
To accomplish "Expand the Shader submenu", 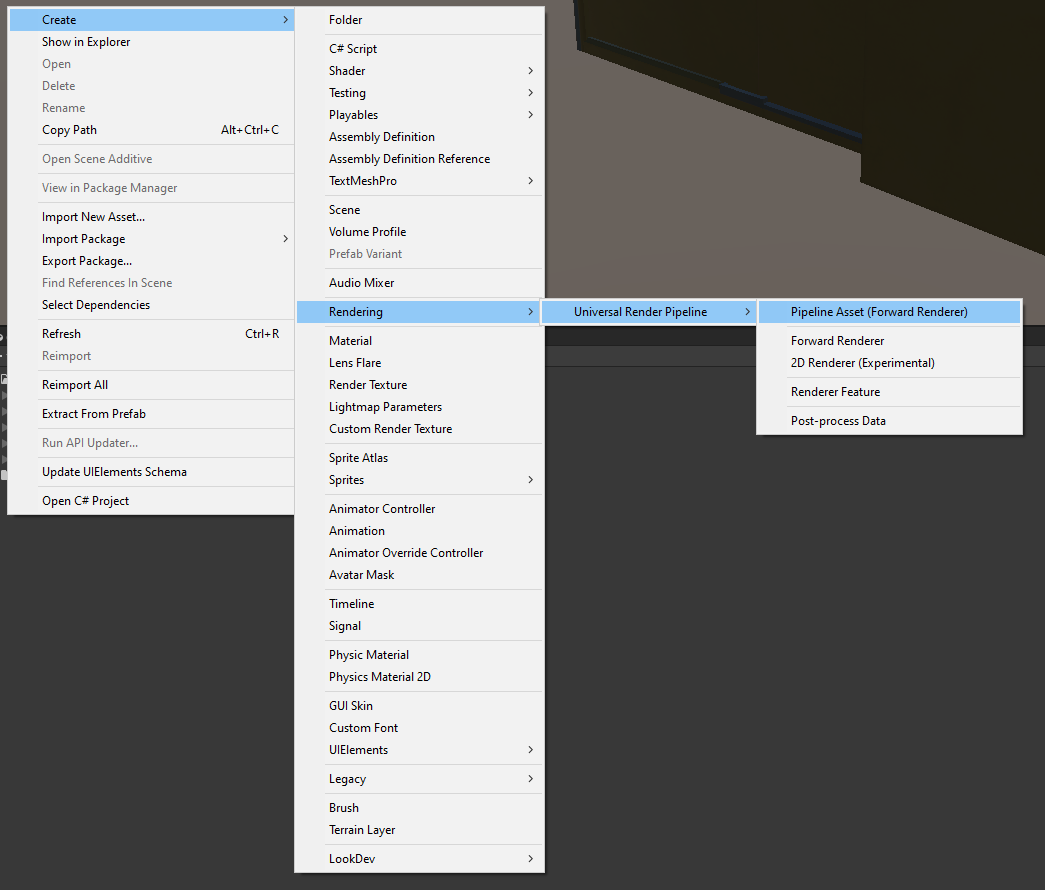I will coord(419,71).
